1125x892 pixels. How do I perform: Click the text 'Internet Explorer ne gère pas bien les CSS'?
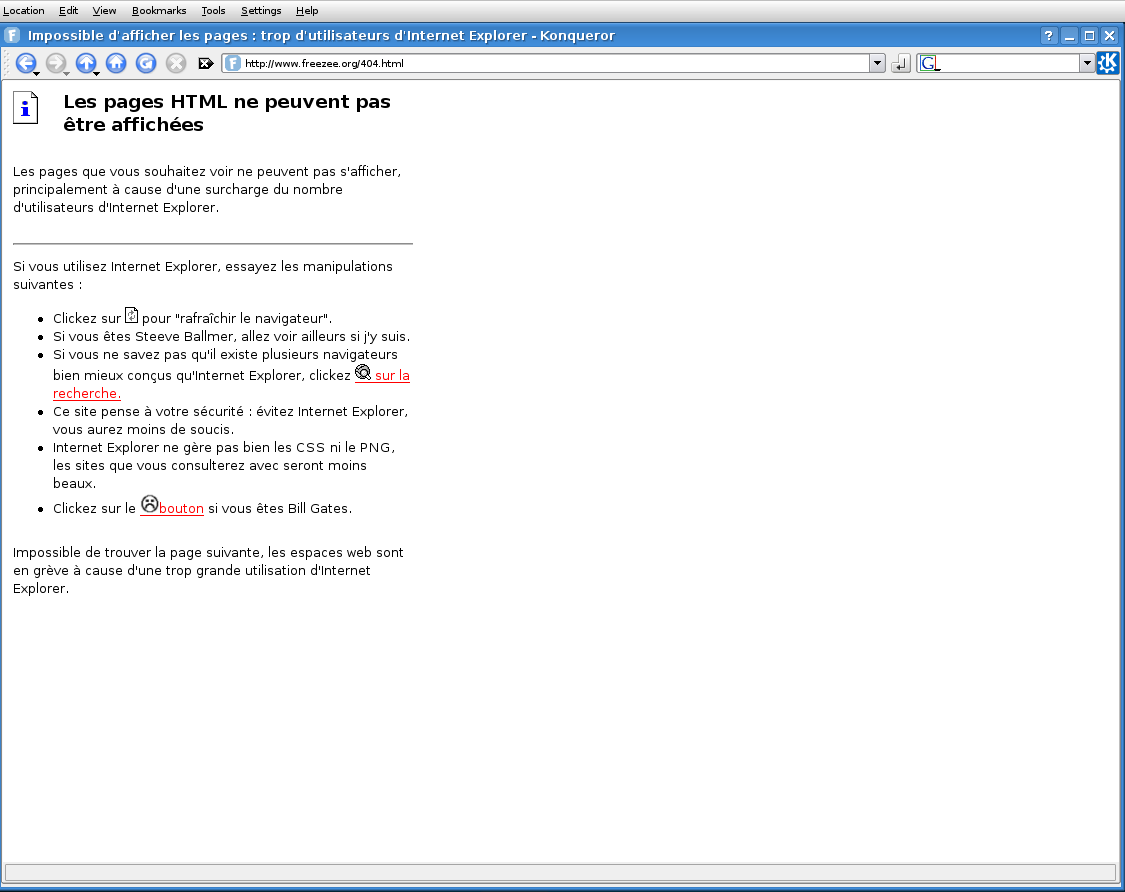189,448
